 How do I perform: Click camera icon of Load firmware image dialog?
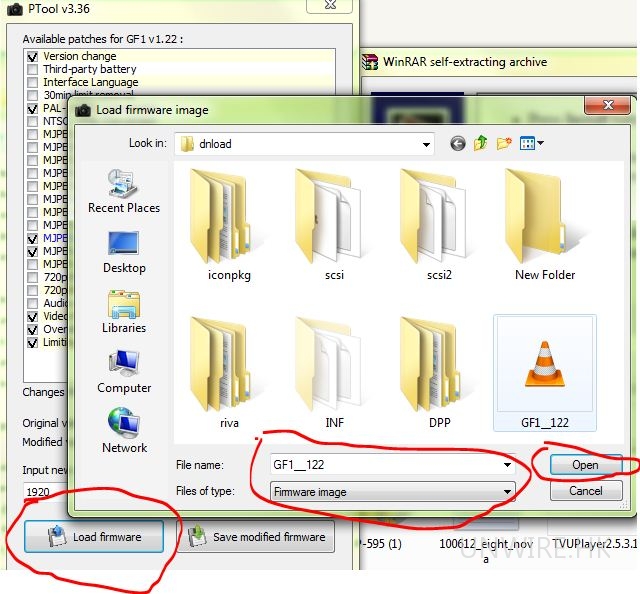(83, 110)
